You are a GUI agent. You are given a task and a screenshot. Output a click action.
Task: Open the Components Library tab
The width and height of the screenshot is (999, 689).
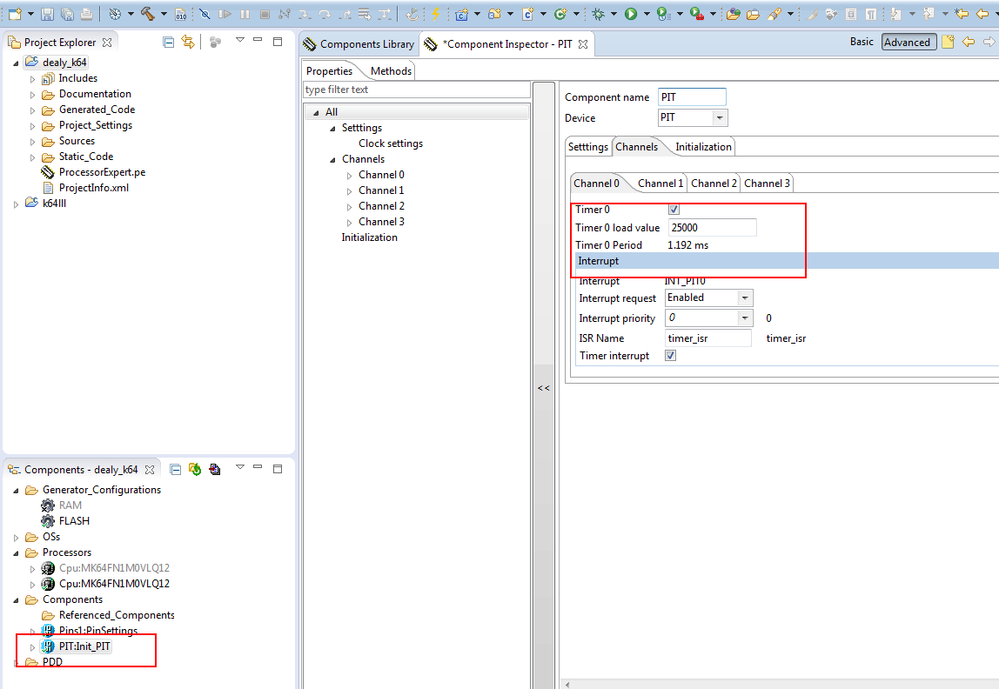359,44
